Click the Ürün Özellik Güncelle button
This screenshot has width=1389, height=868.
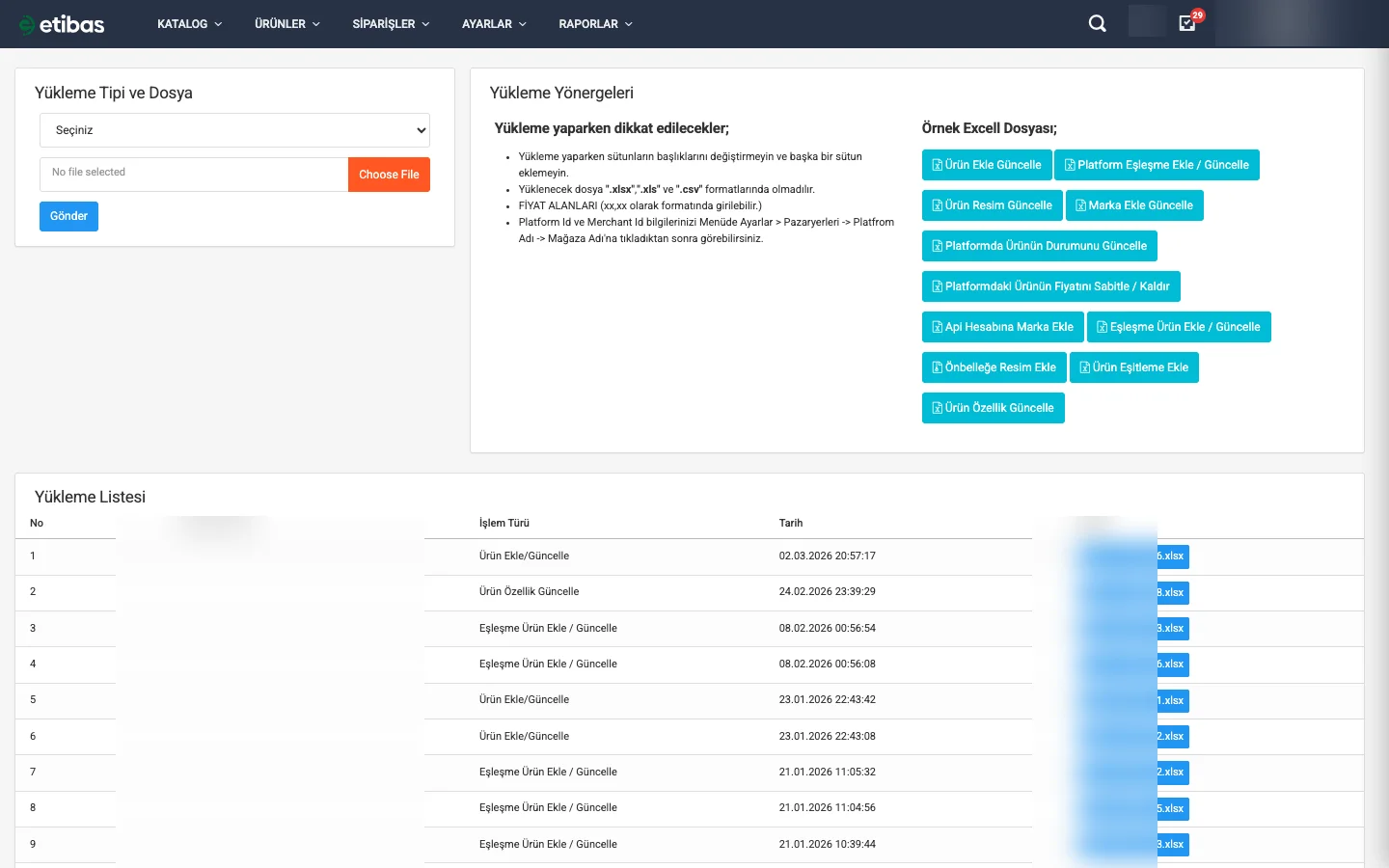tap(993, 408)
